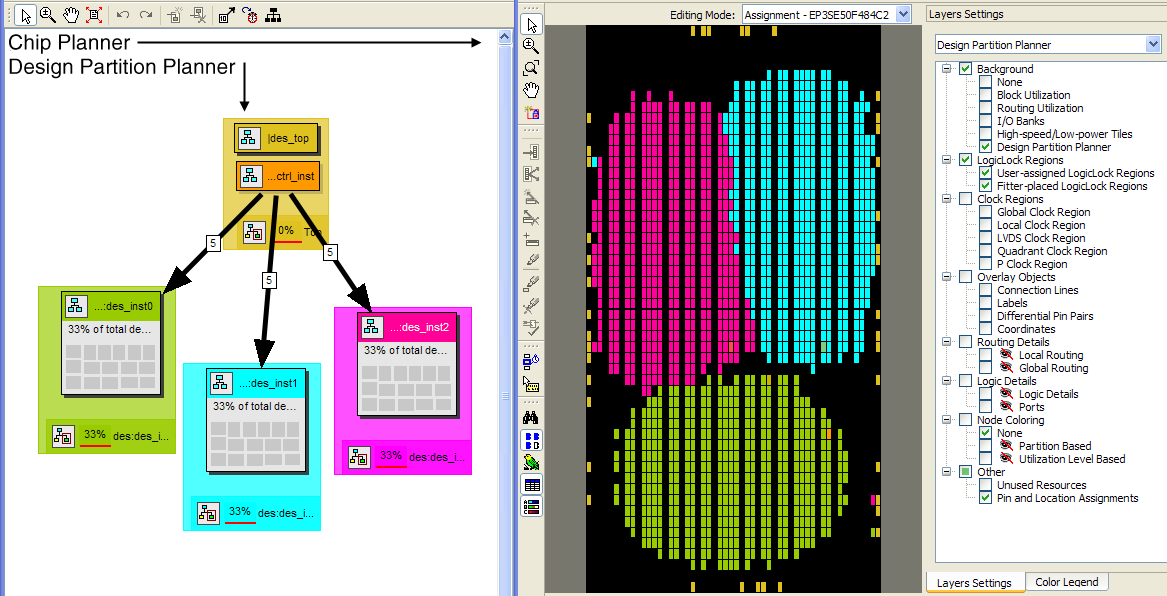Collapse the Routing Details tree node
This screenshot has width=1167, height=596.
click(947, 342)
